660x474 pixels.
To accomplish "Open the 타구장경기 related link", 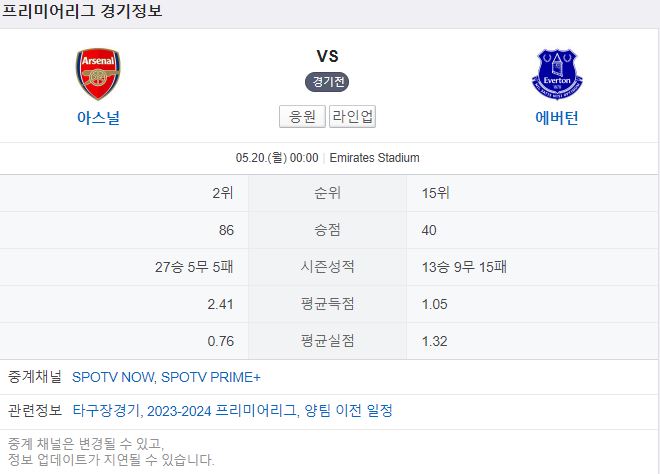I will pyautogui.click(x=106, y=410).
